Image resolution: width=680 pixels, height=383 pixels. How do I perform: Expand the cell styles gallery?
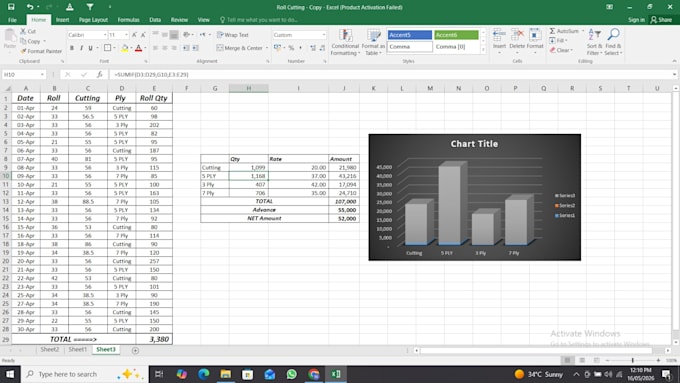click(483, 49)
